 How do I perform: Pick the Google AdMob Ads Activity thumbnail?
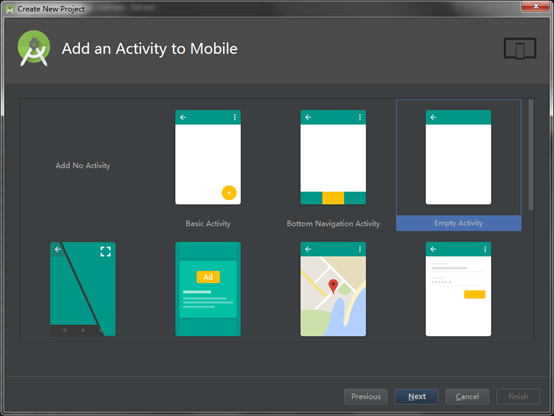(x=208, y=289)
